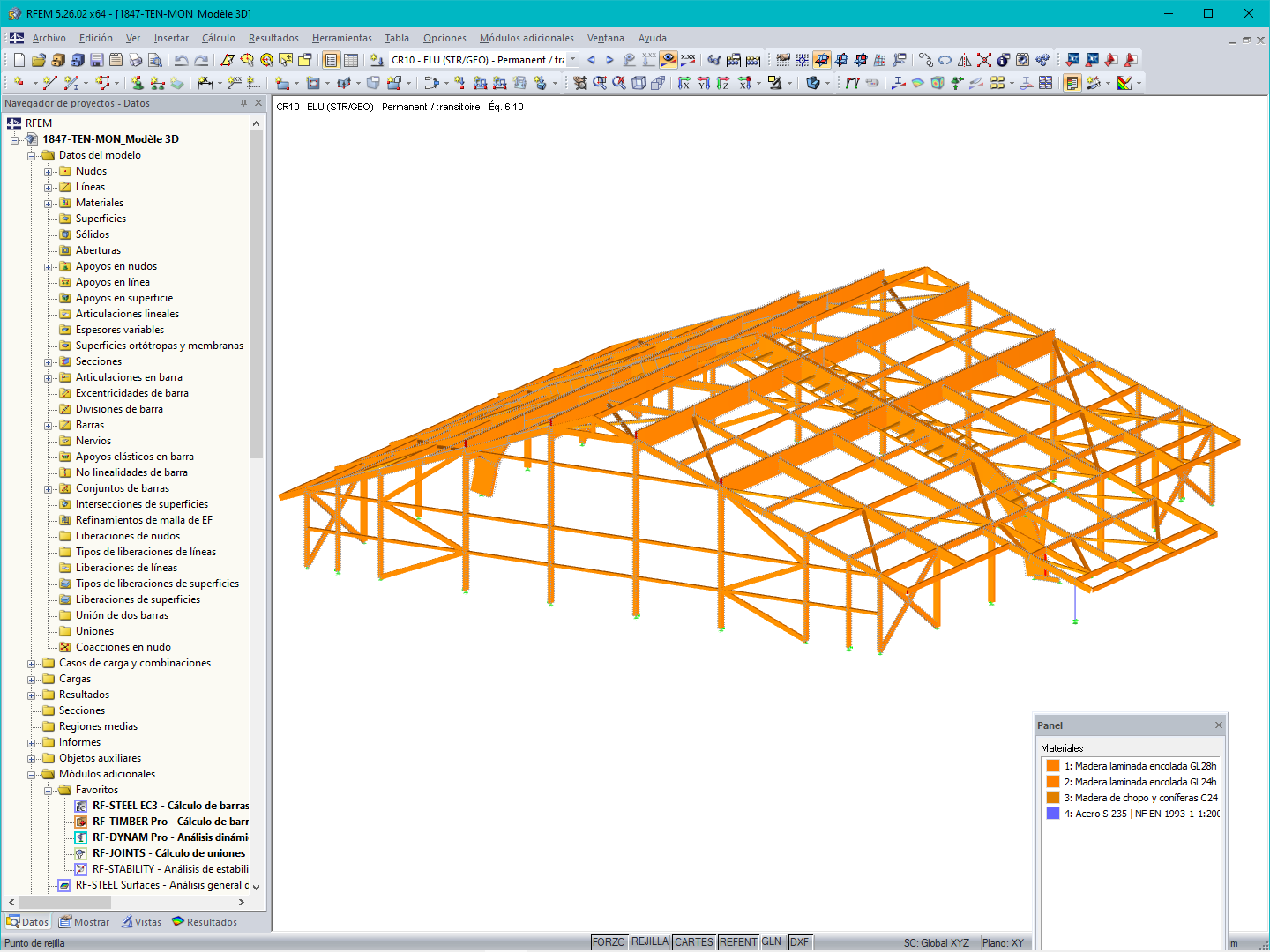Click the Acero S 235 color swatch
This screenshot has width=1270, height=952.
[x=1051, y=813]
